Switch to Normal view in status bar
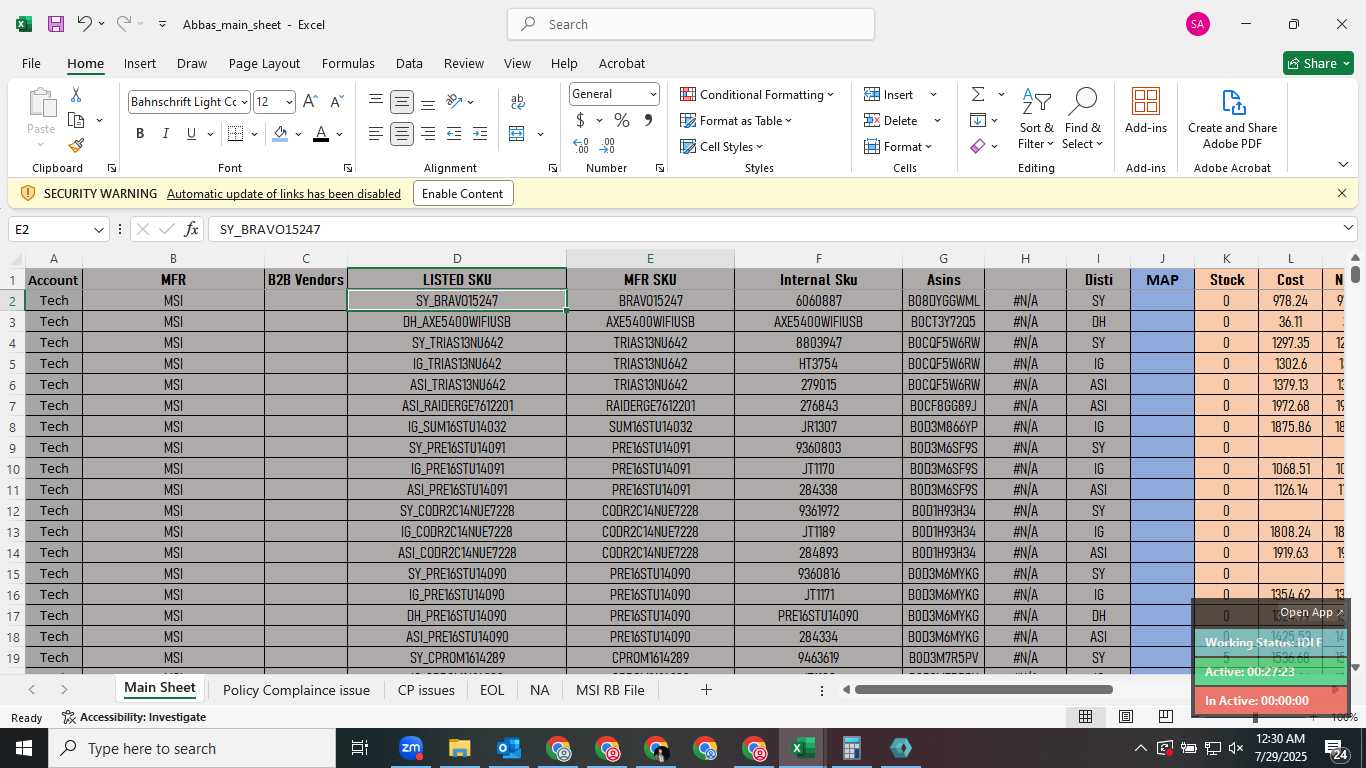The height and width of the screenshot is (768, 1366). [x=1085, y=716]
